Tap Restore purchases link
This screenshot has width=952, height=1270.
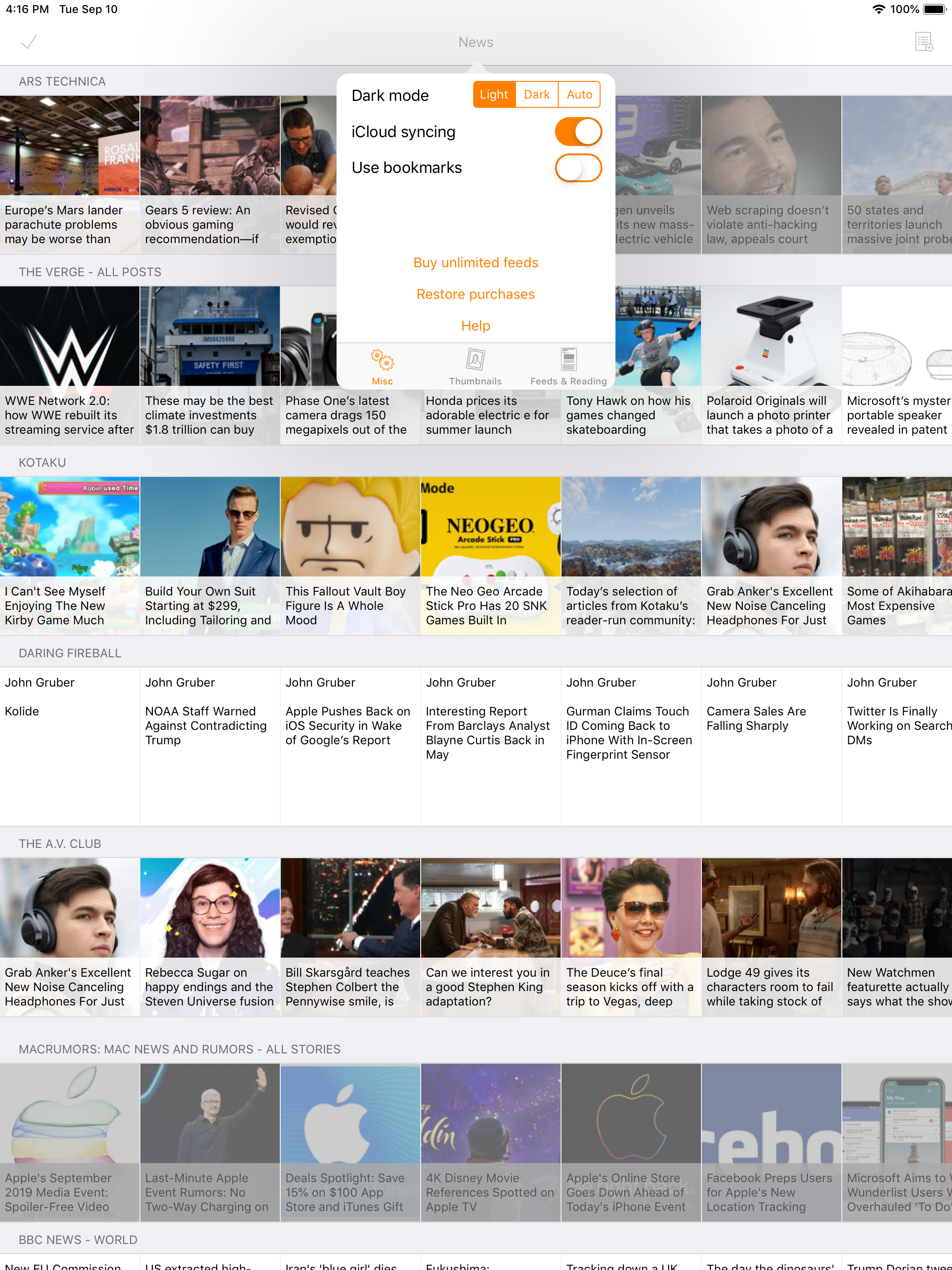pos(476,294)
